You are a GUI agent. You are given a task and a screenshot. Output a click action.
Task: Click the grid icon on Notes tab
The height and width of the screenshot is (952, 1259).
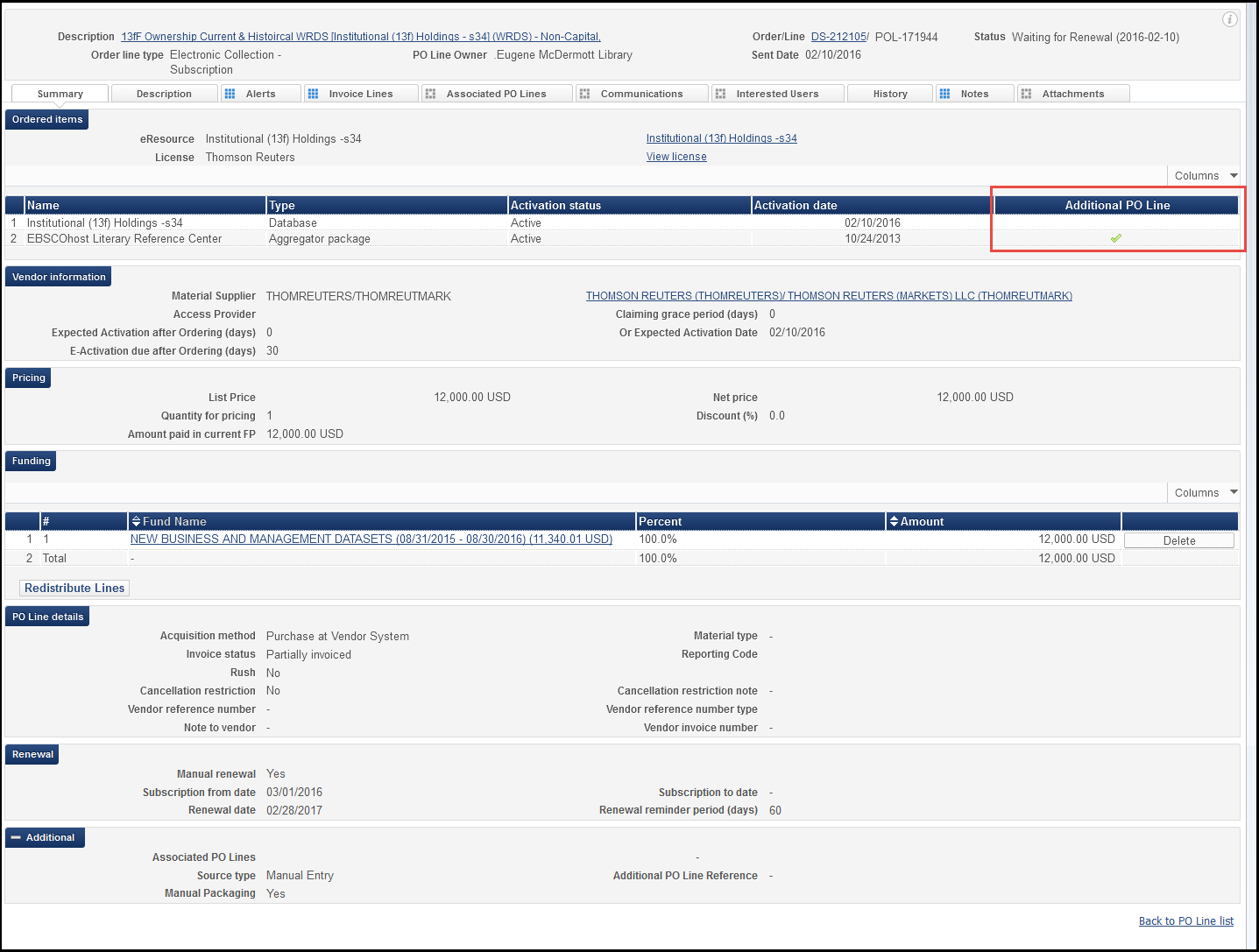point(944,94)
